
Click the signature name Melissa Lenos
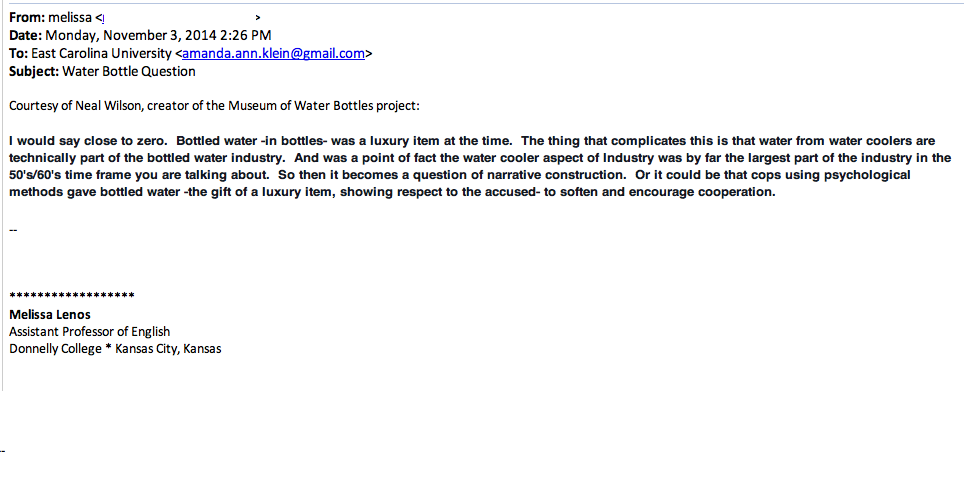[50, 314]
